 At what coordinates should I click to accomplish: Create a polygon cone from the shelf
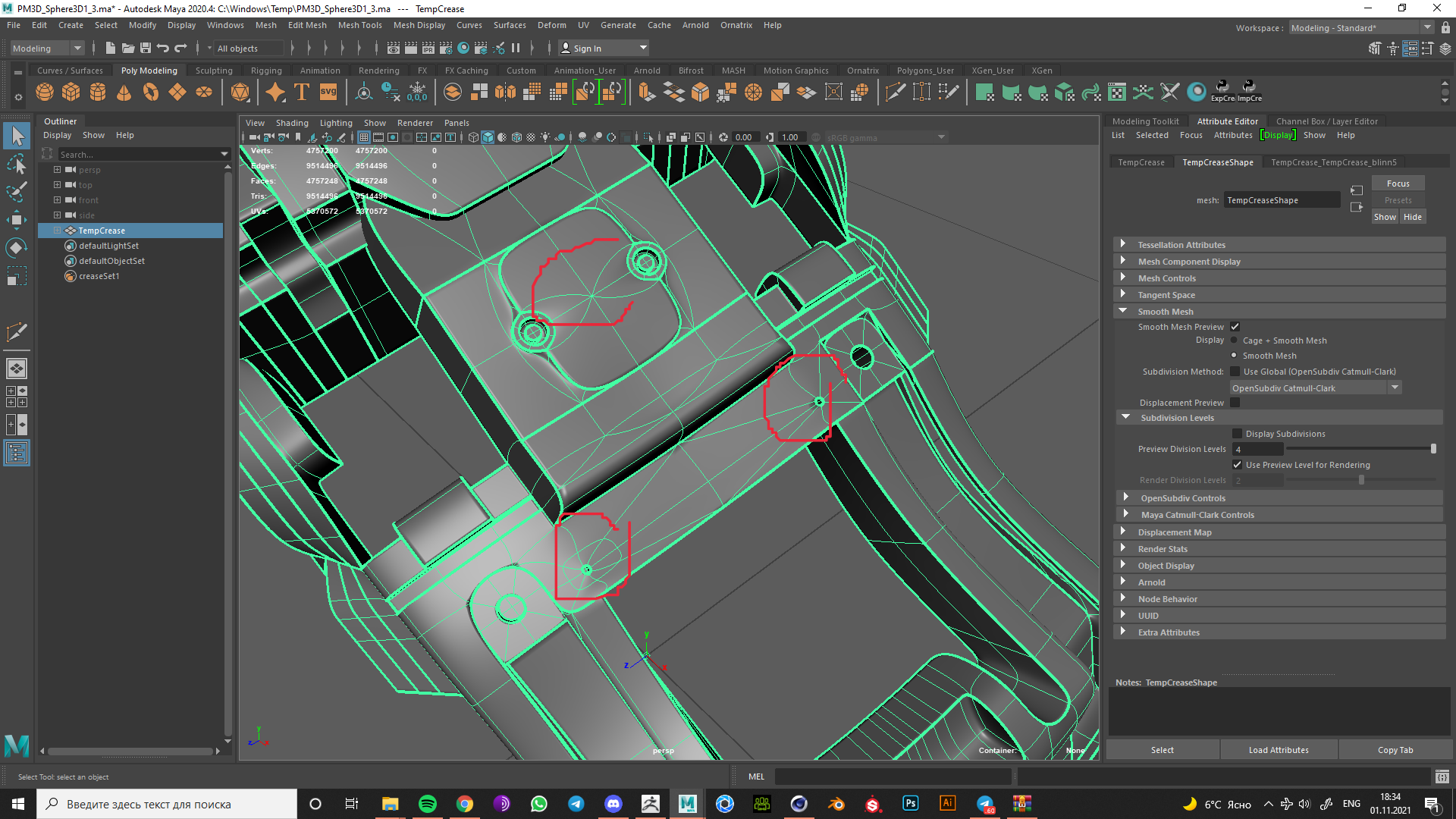[x=124, y=93]
